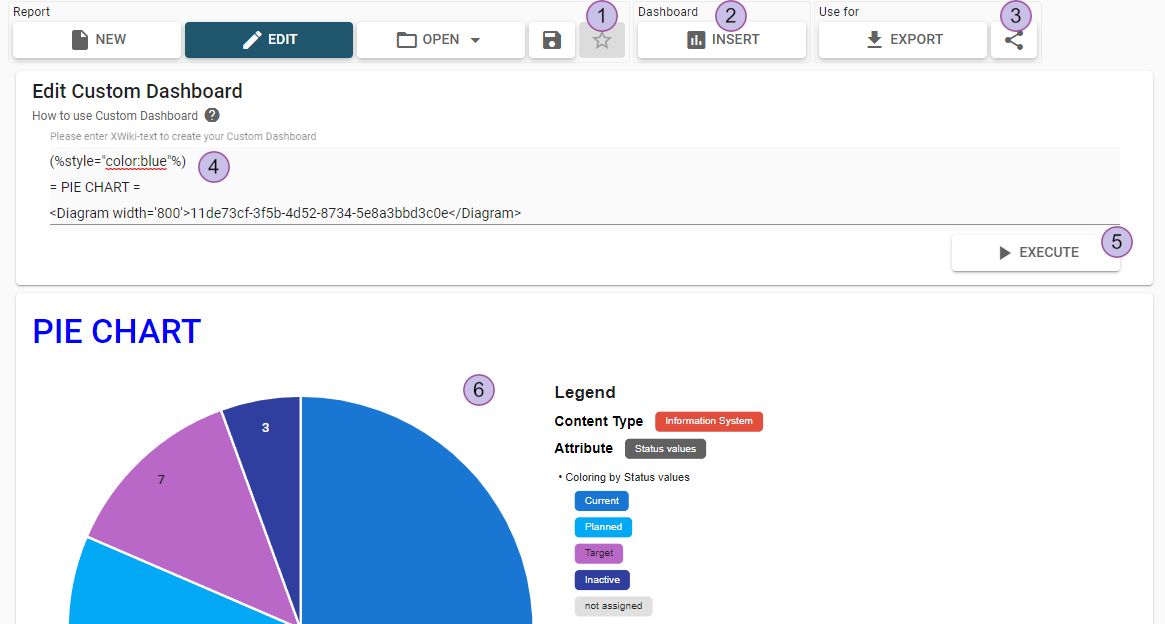
Task: Run the dashboard with EXECUTE button
Action: (x=1036, y=253)
